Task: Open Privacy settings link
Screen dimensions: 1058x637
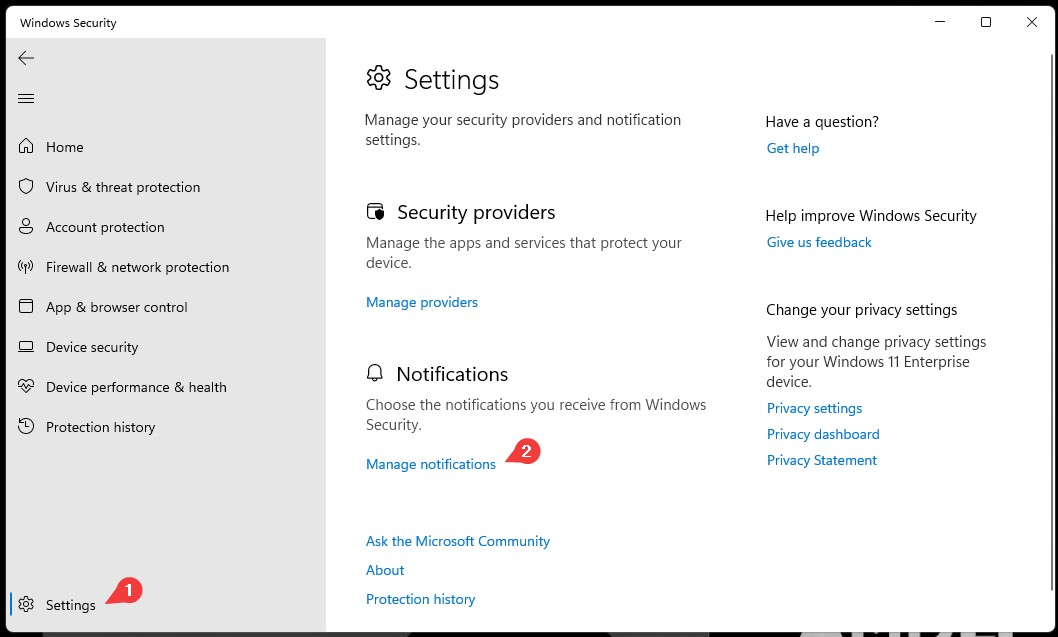Action: (x=814, y=408)
